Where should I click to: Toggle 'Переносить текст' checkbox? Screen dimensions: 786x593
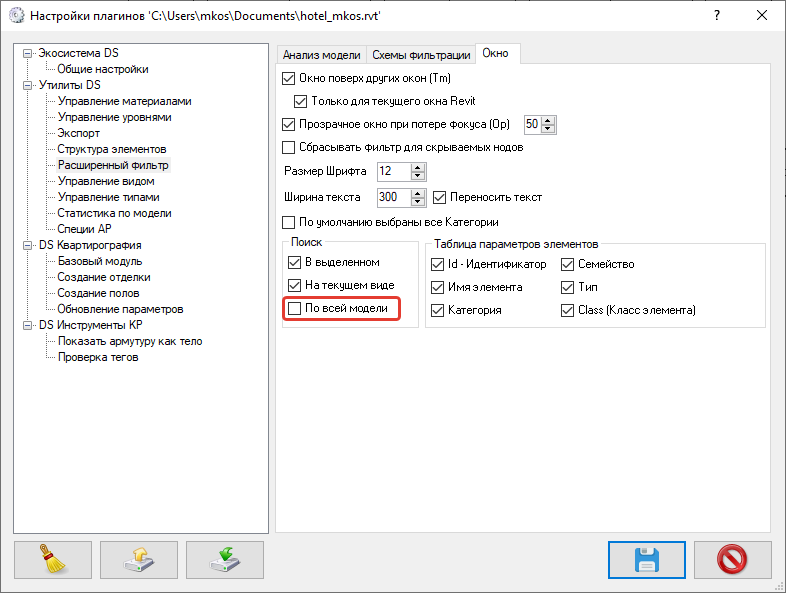pyautogui.click(x=439, y=197)
